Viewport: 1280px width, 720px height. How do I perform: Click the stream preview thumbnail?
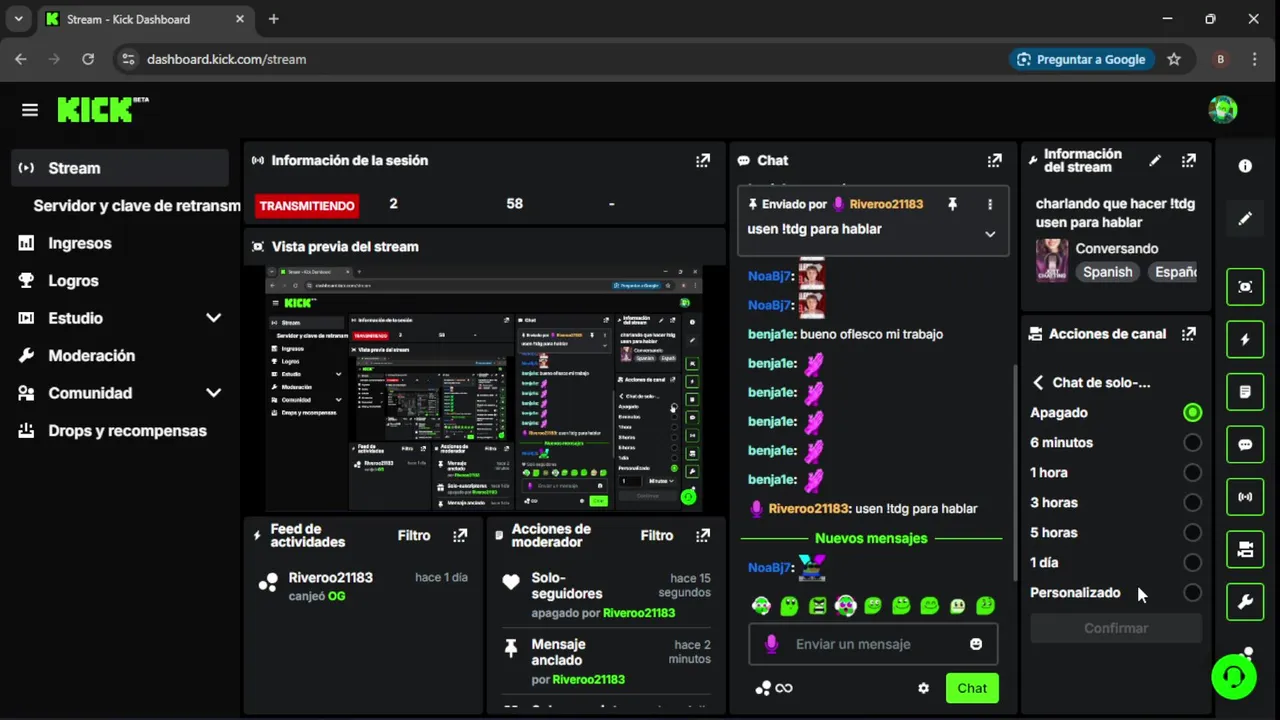[x=484, y=389]
